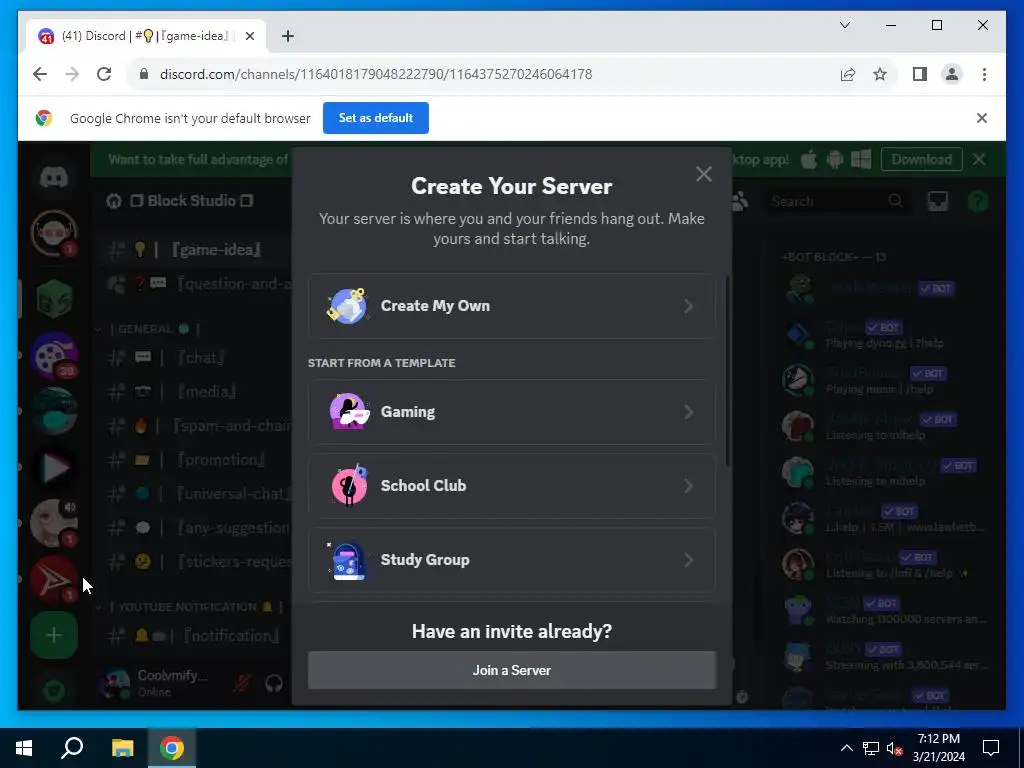
Task: Open Windows Start menu
Action: [24, 748]
